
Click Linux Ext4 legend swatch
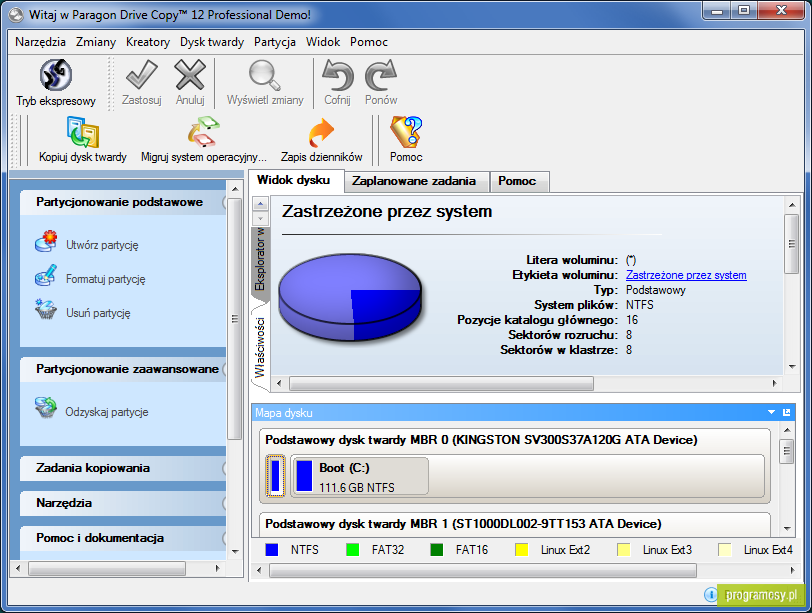pos(724,550)
